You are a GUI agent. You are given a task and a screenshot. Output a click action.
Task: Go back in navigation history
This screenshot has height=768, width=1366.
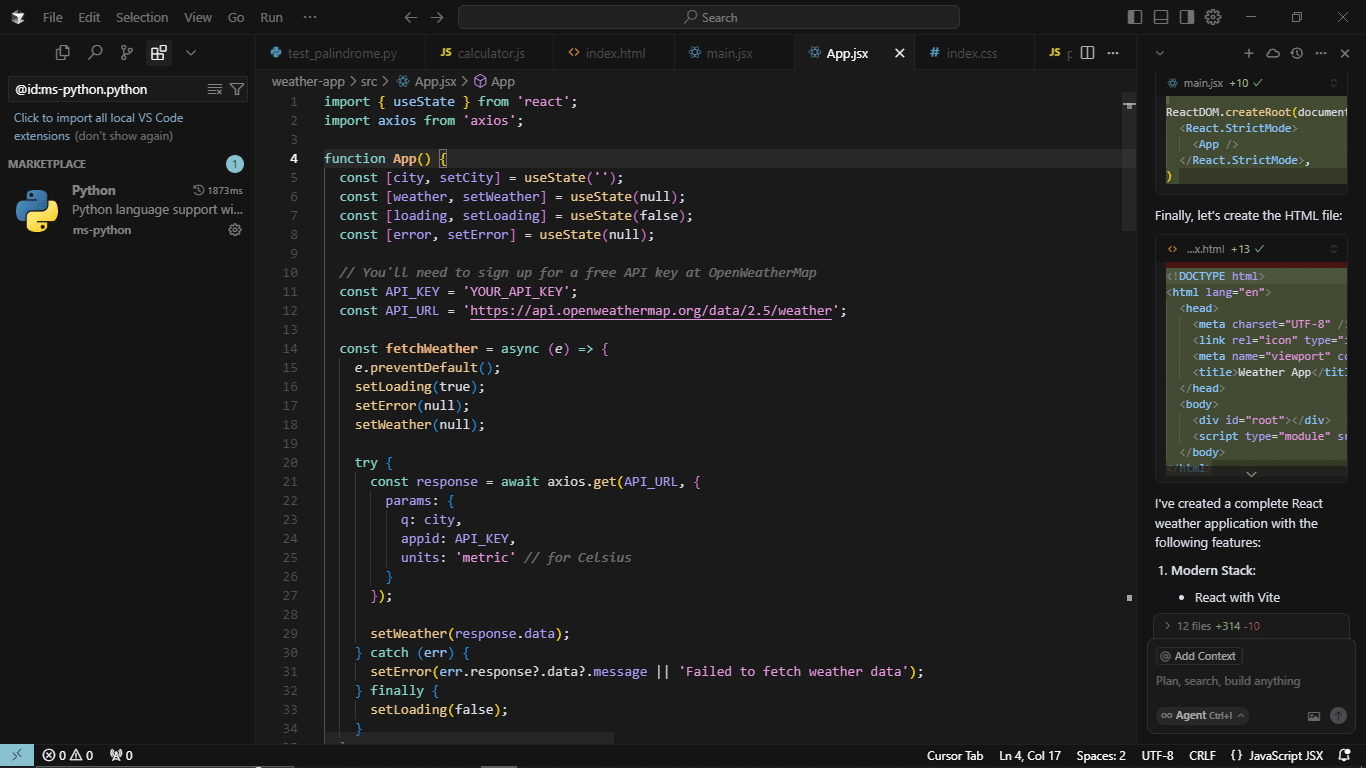click(411, 17)
